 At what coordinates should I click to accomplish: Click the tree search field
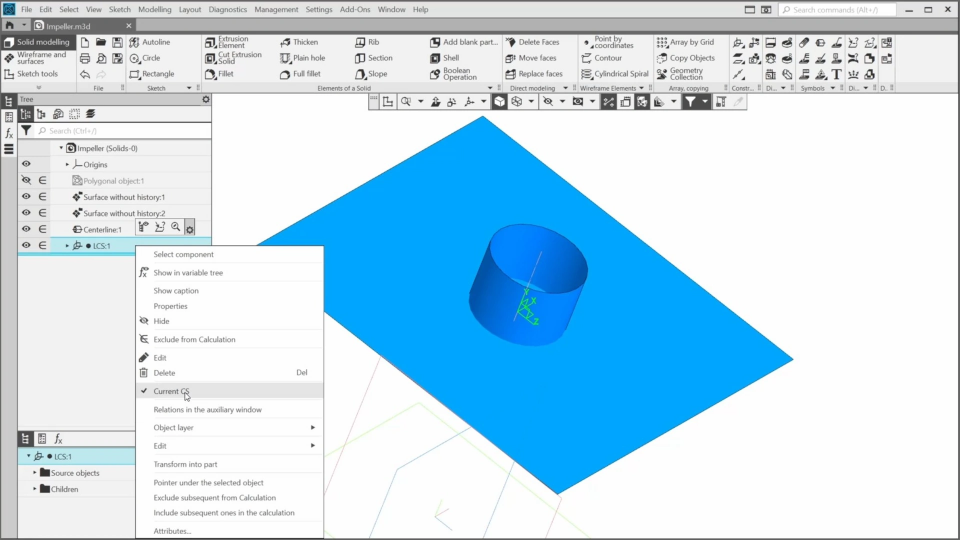120,131
